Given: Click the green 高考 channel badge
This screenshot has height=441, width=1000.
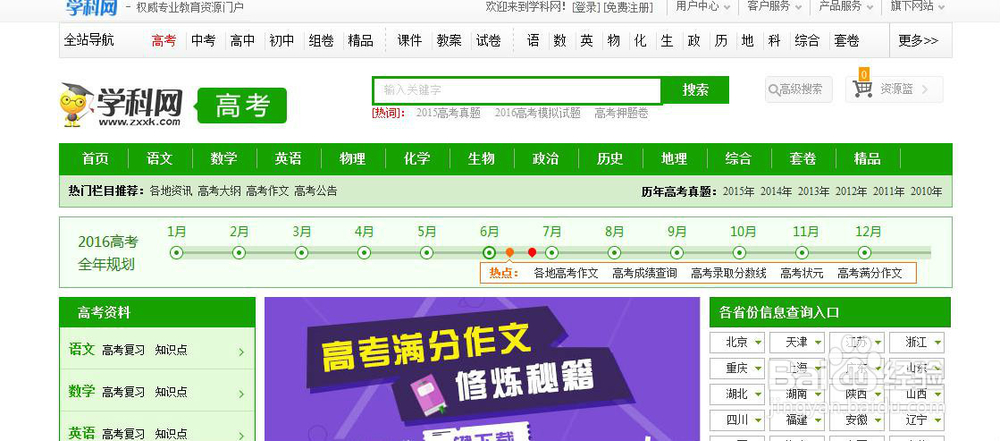Looking at the screenshot, I should point(242,105).
